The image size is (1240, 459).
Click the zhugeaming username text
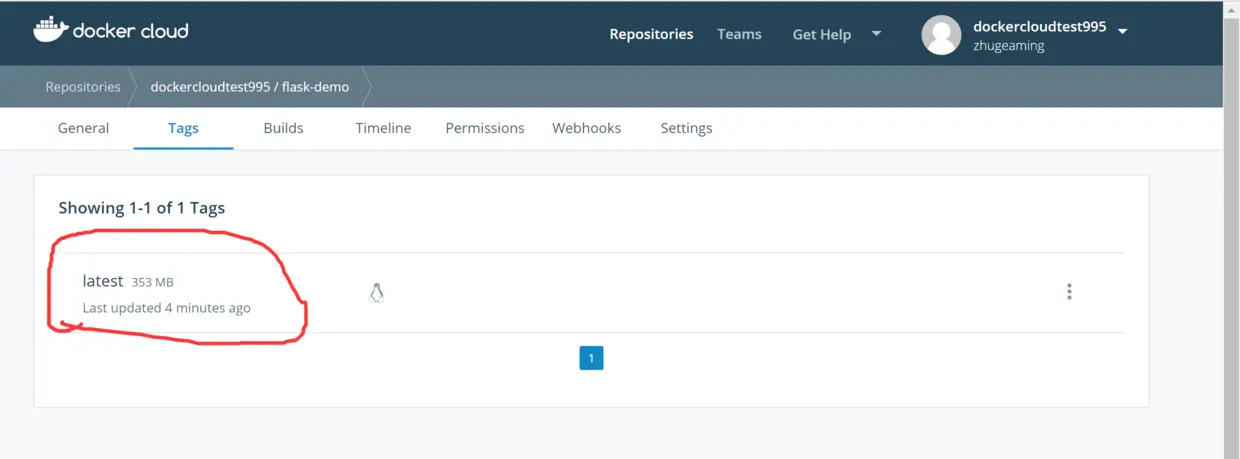click(1009, 46)
